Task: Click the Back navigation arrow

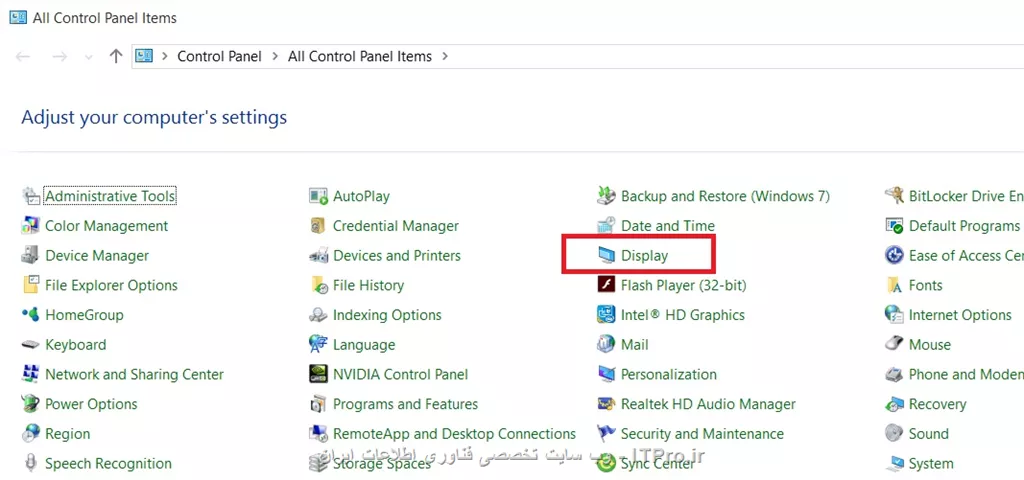Action: coord(24,57)
